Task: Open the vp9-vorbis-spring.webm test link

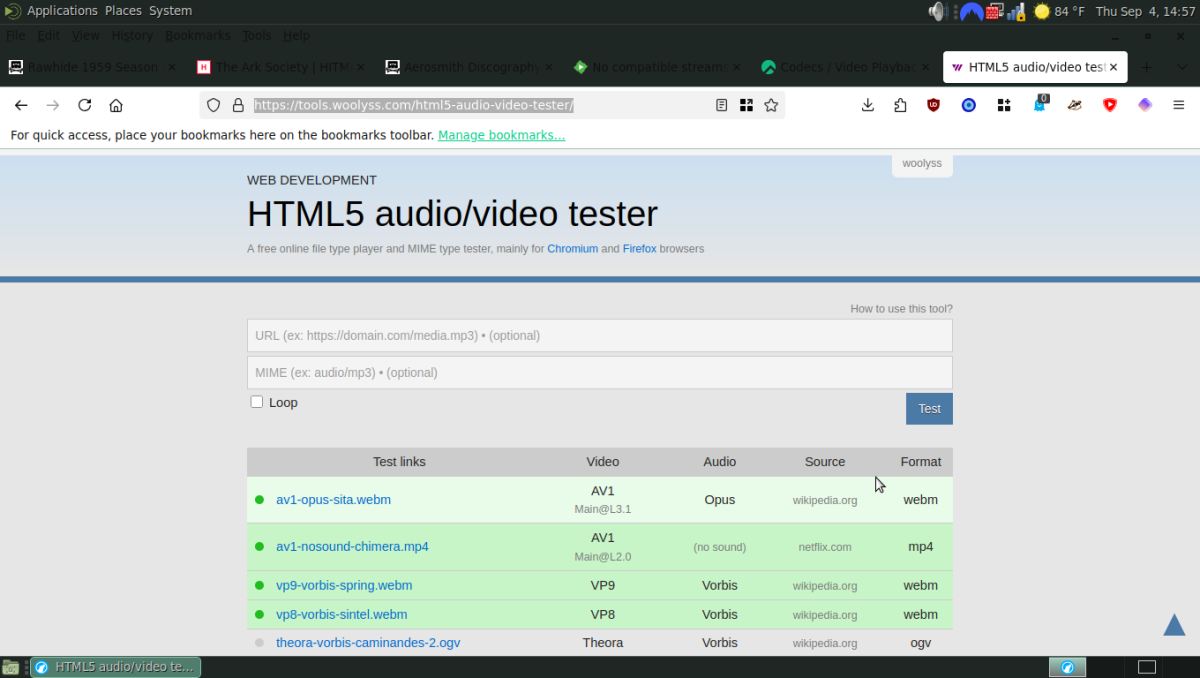Action: (344, 585)
